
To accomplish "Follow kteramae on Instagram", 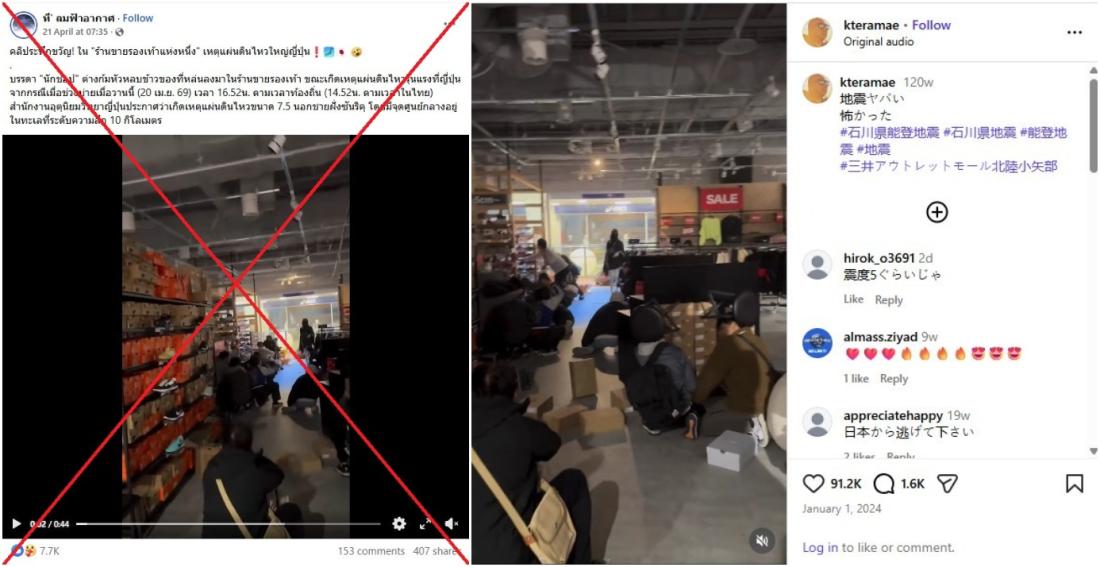I will (932, 25).
